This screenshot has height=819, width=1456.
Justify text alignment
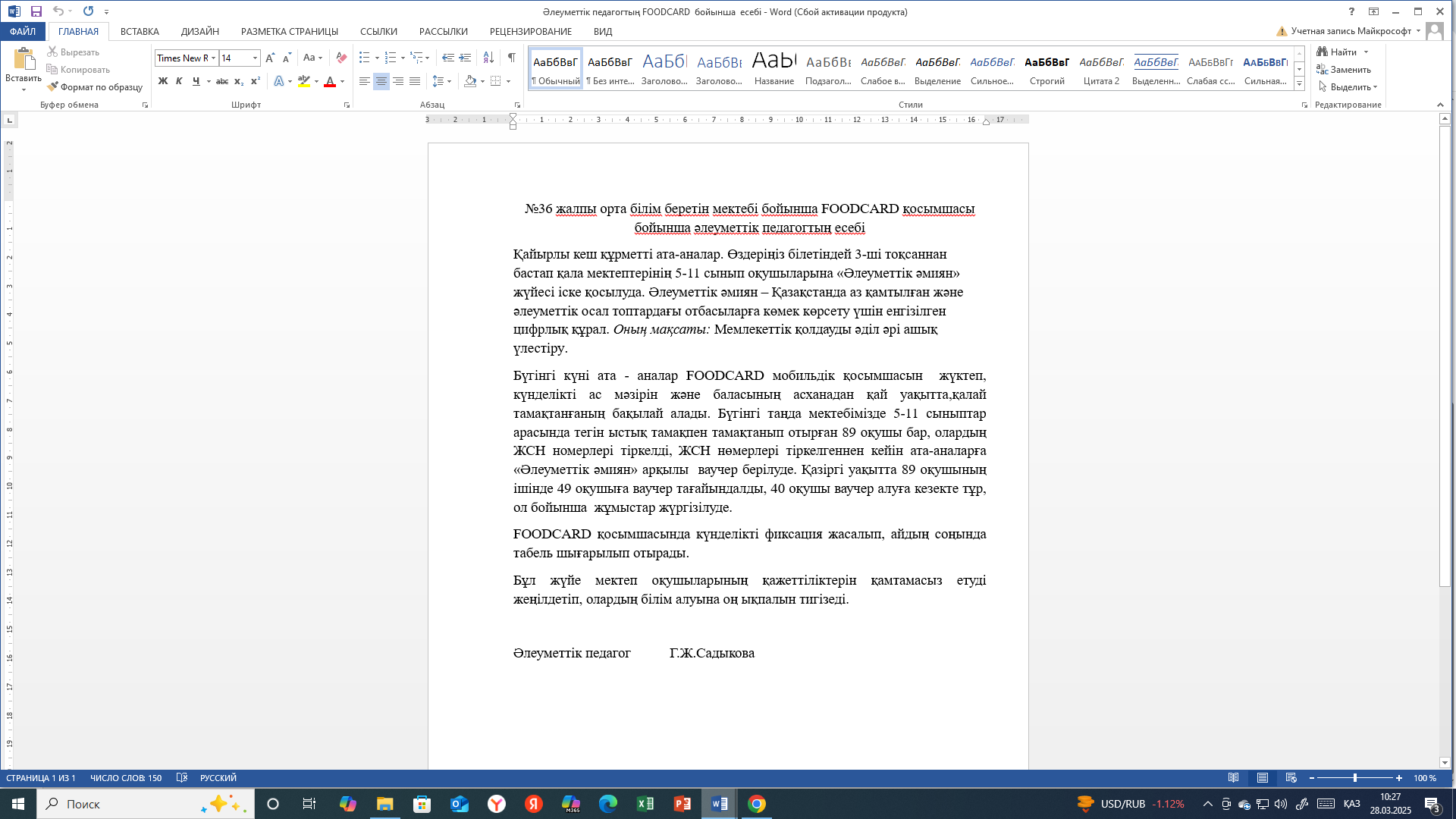[415, 81]
